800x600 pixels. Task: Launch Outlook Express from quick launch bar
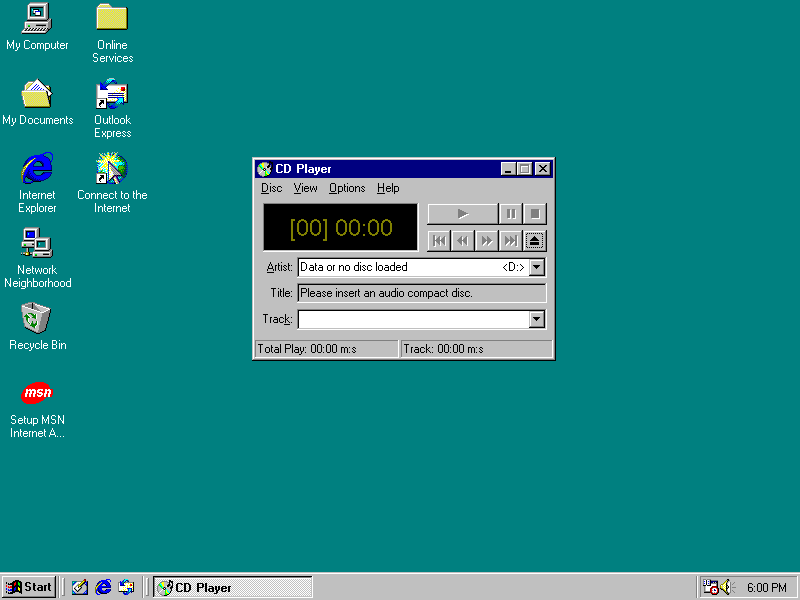(127, 587)
